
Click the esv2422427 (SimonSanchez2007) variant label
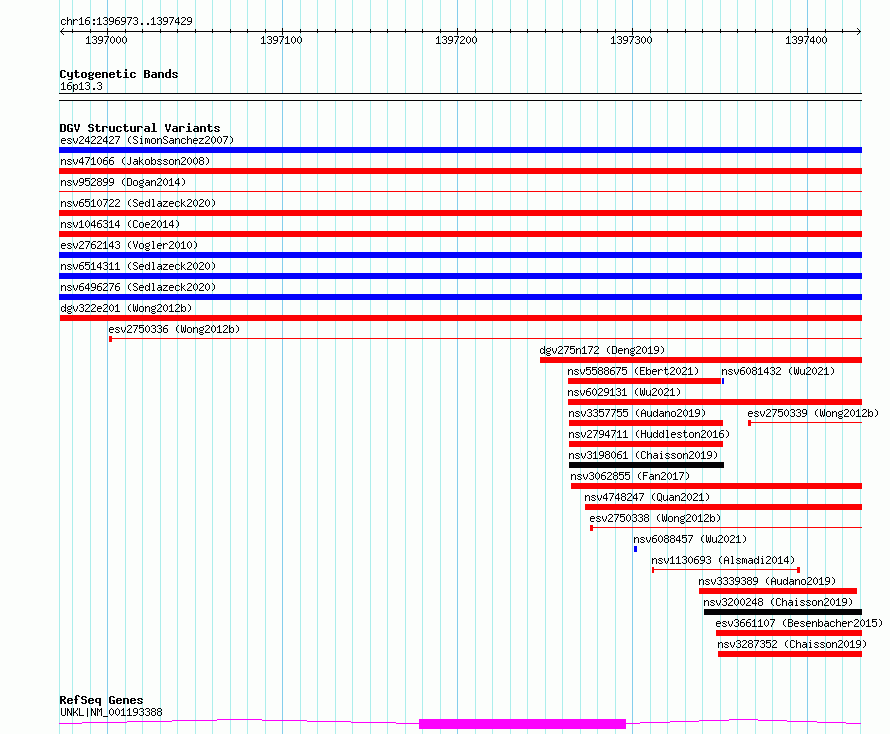tap(147, 140)
